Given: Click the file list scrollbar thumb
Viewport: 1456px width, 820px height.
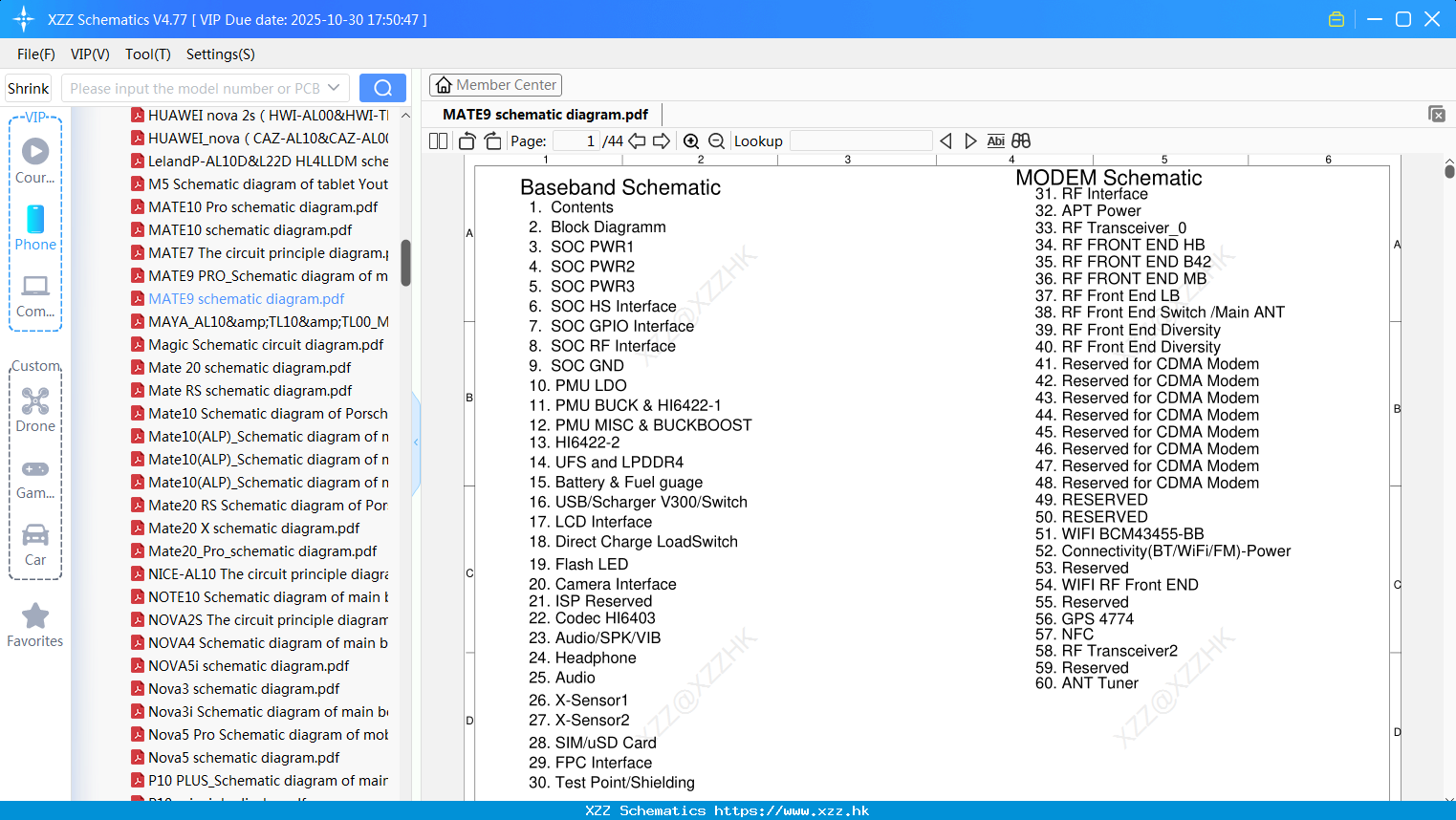Looking at the screenshot, I should [405, 263].
